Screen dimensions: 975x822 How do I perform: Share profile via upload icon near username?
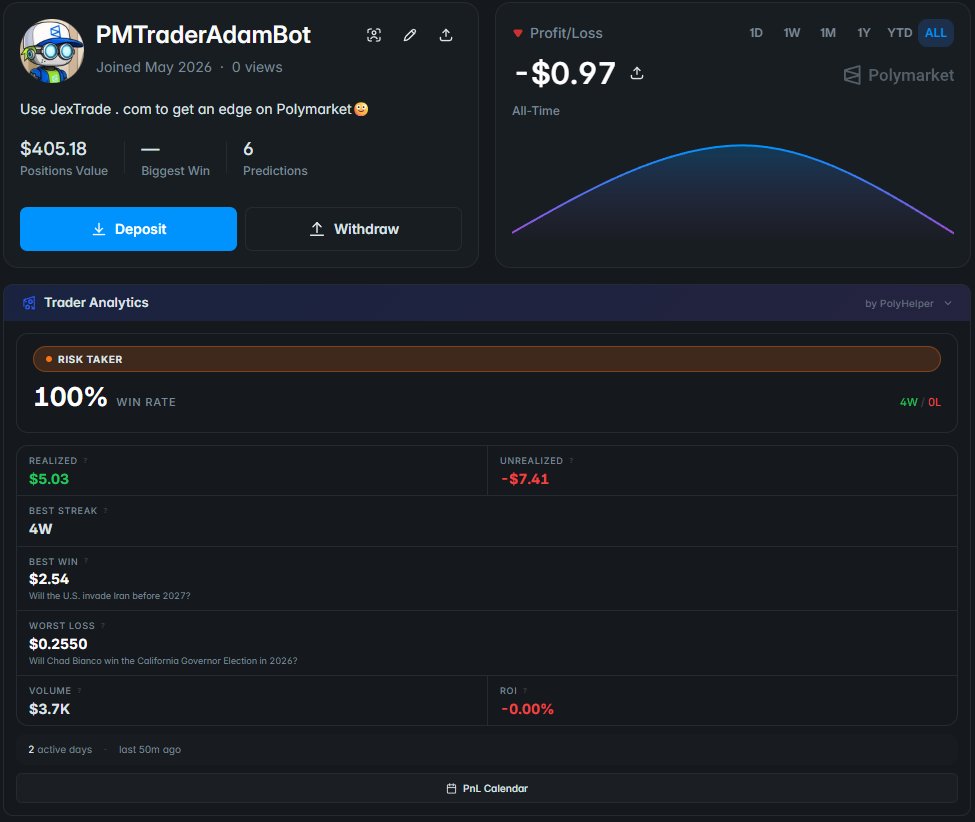[x=446, y=35]
